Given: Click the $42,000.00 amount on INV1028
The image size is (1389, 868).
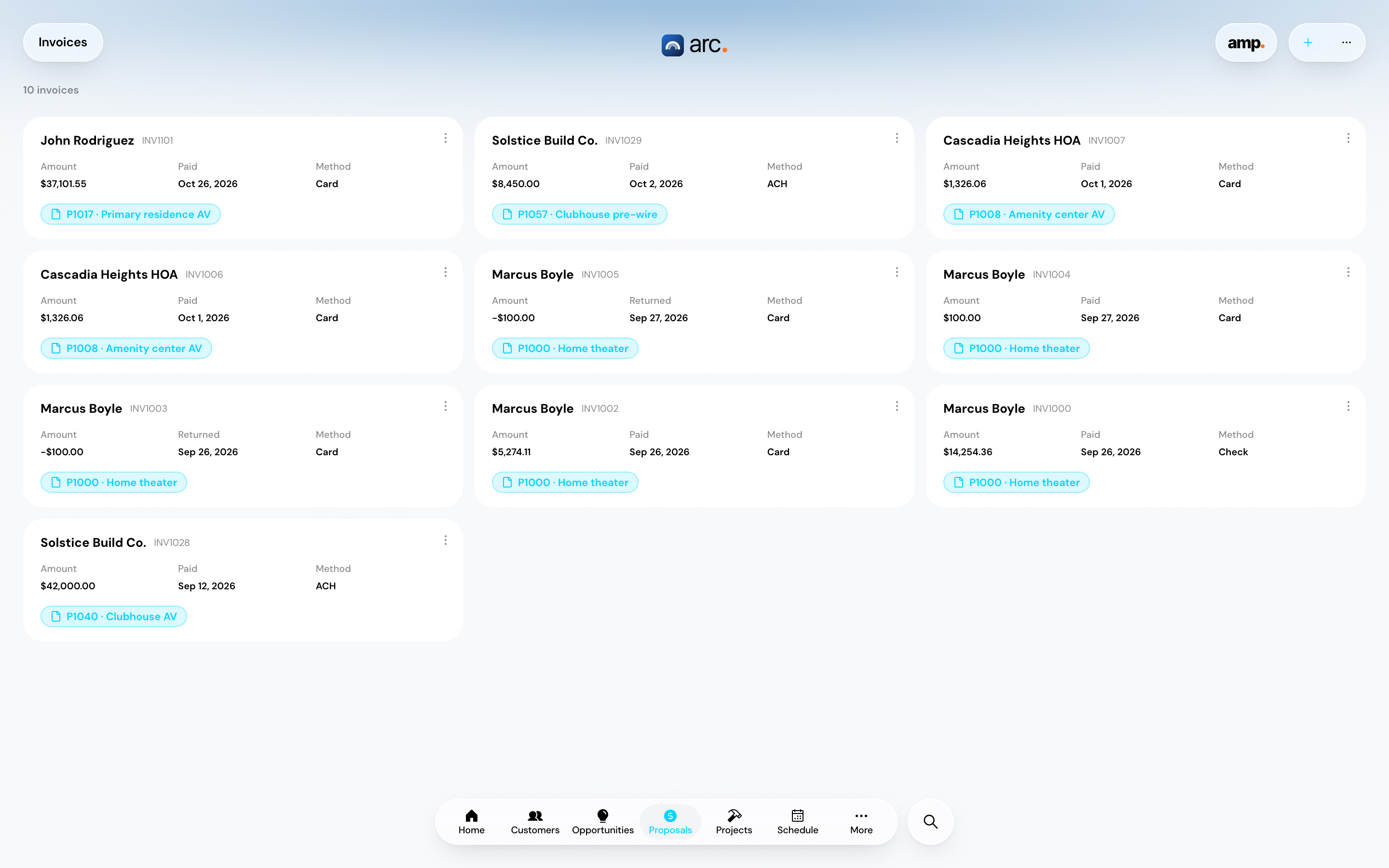Looking at the screenshot, I should (x=68, y=586).
